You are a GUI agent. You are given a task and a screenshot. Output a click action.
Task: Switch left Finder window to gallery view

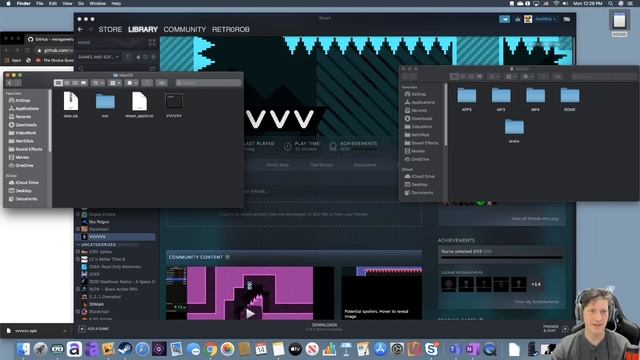click(83, 83)
